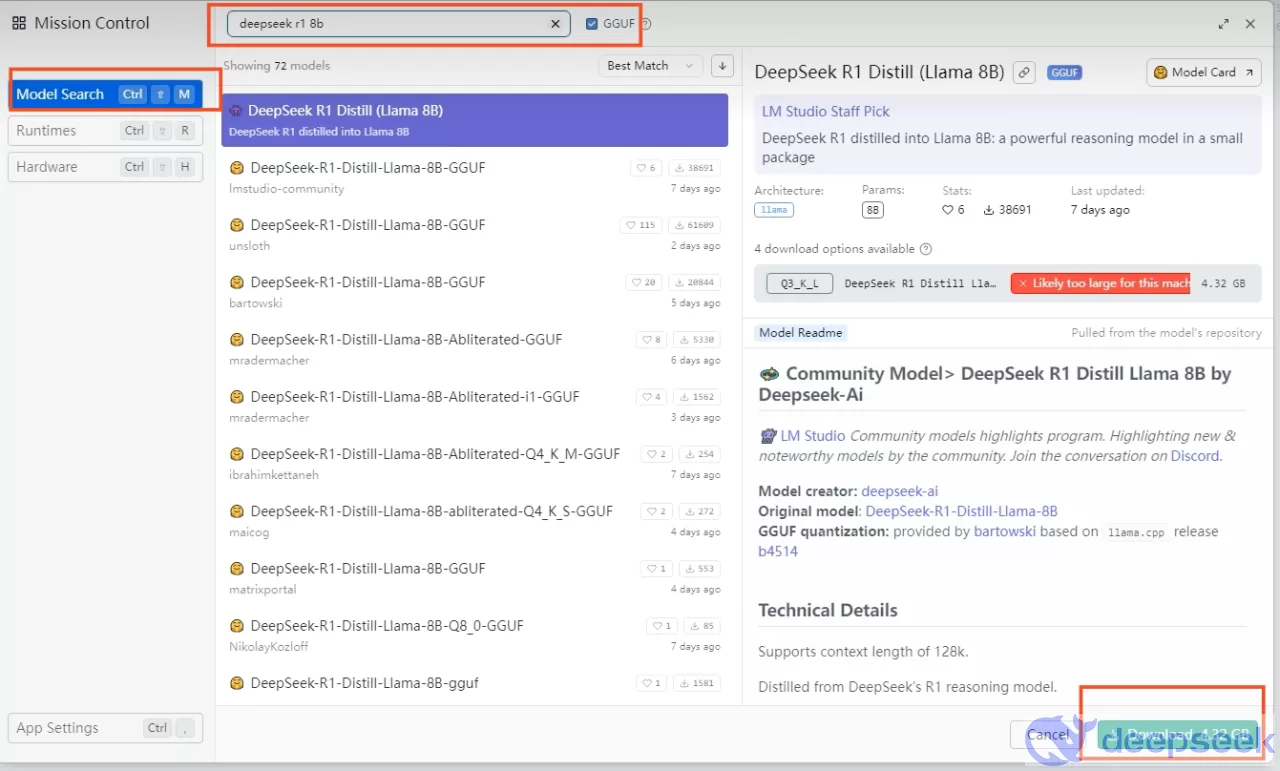Open the DeepSeek-R1-Distill-Llama-8B original model link
Viewport: 1280px width, 771px height.
961,511
